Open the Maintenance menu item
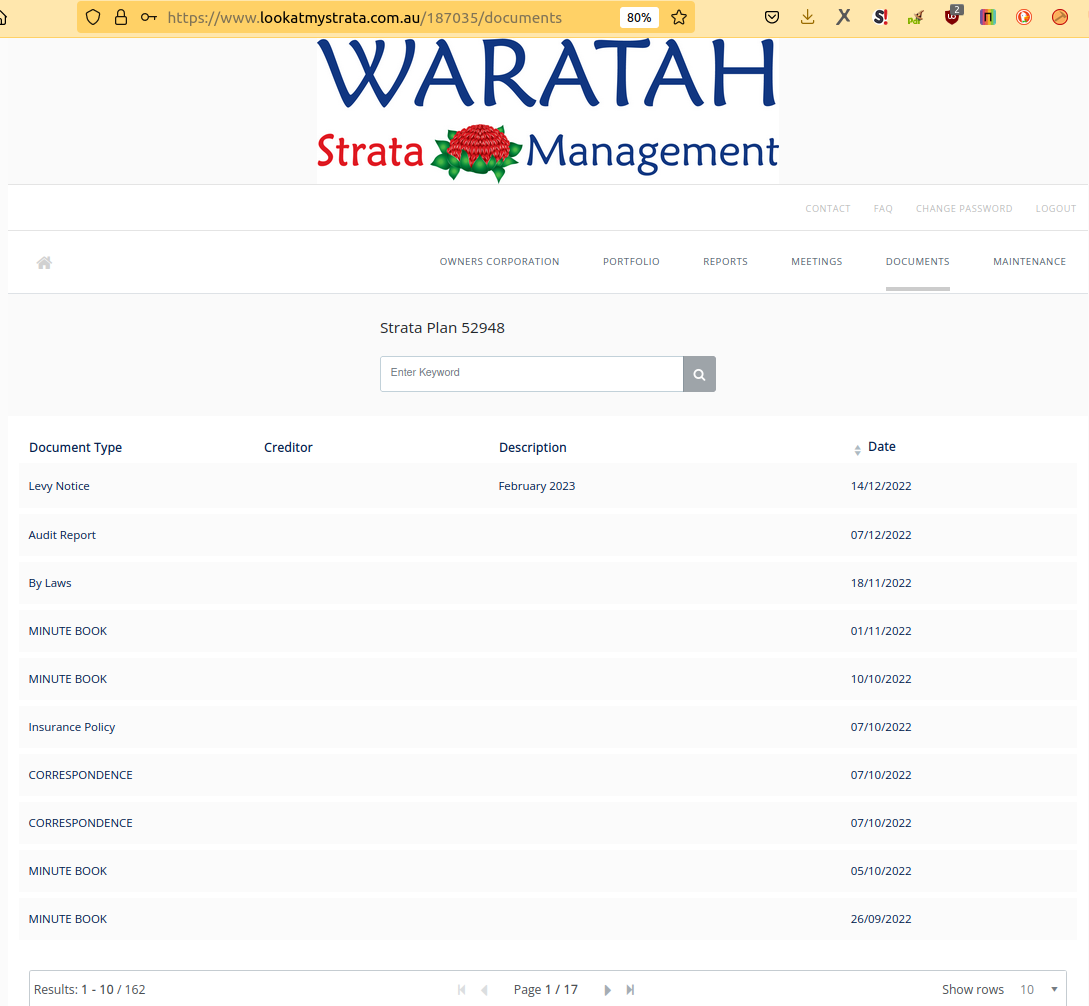Viewport: 1089px width, 1006px height. [x=1029, y=262]
